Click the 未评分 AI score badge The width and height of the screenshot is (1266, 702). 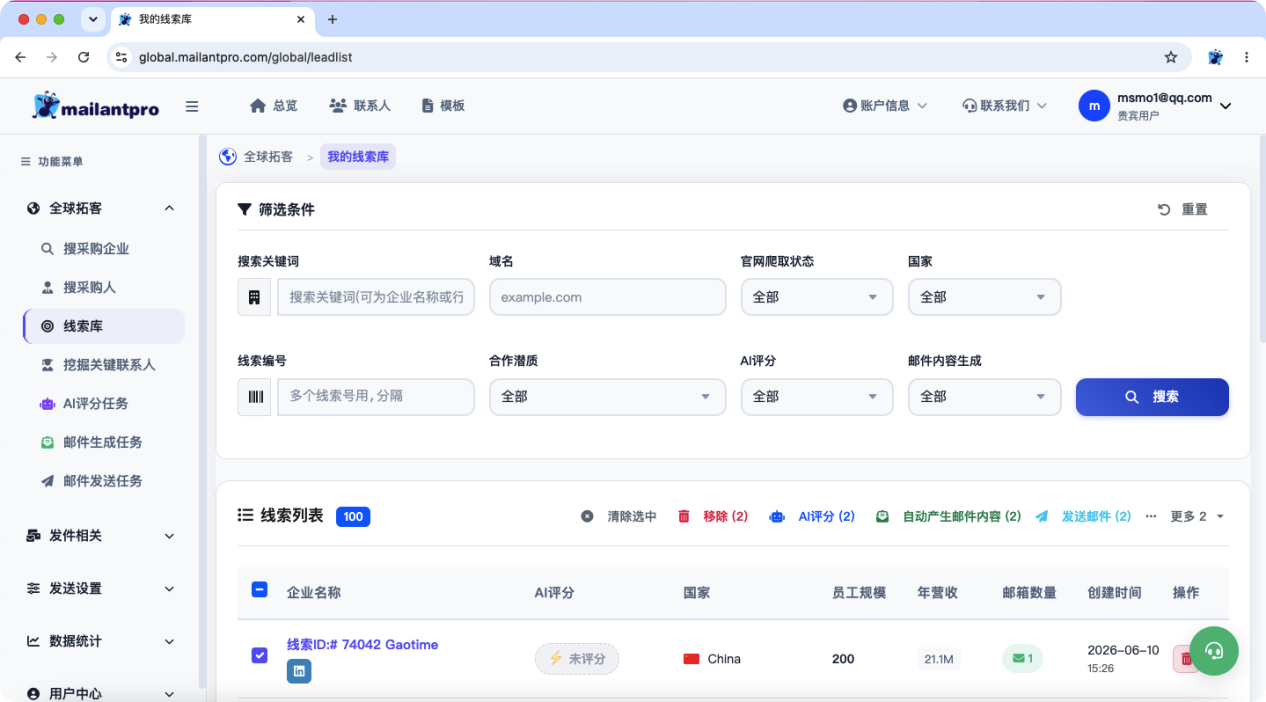[x=577, y=659]
